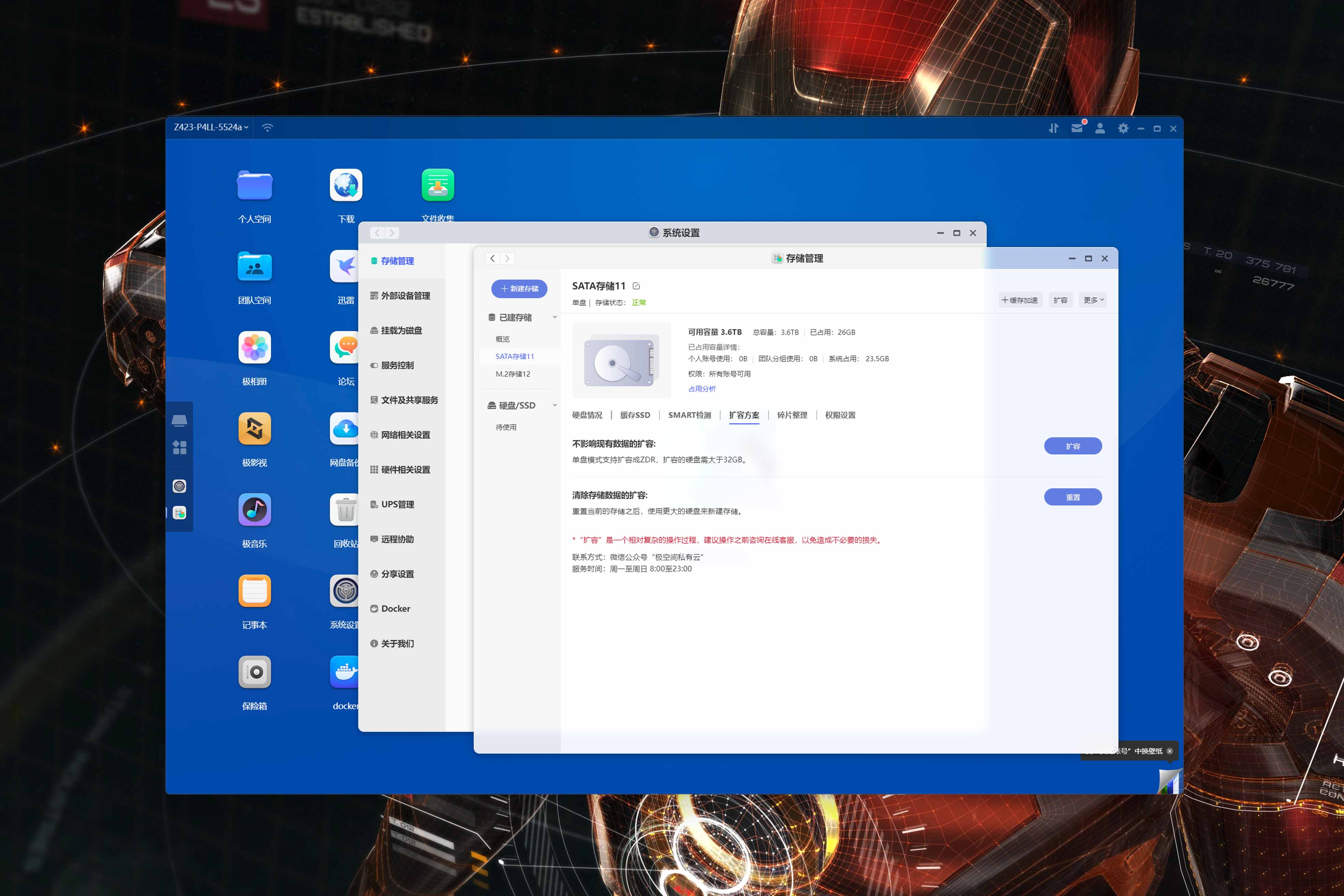Click the blue 重置 button
The image size is (1344, 896).
[x=1073, y=497]
